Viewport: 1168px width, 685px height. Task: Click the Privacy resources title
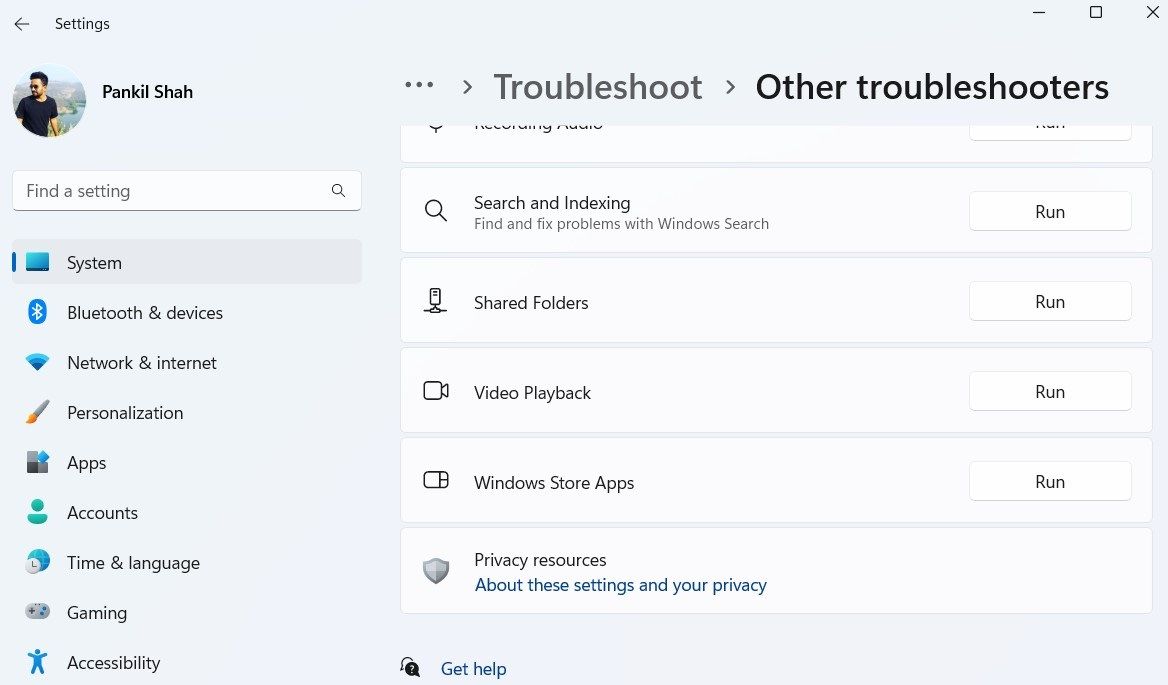pos(540,560)
